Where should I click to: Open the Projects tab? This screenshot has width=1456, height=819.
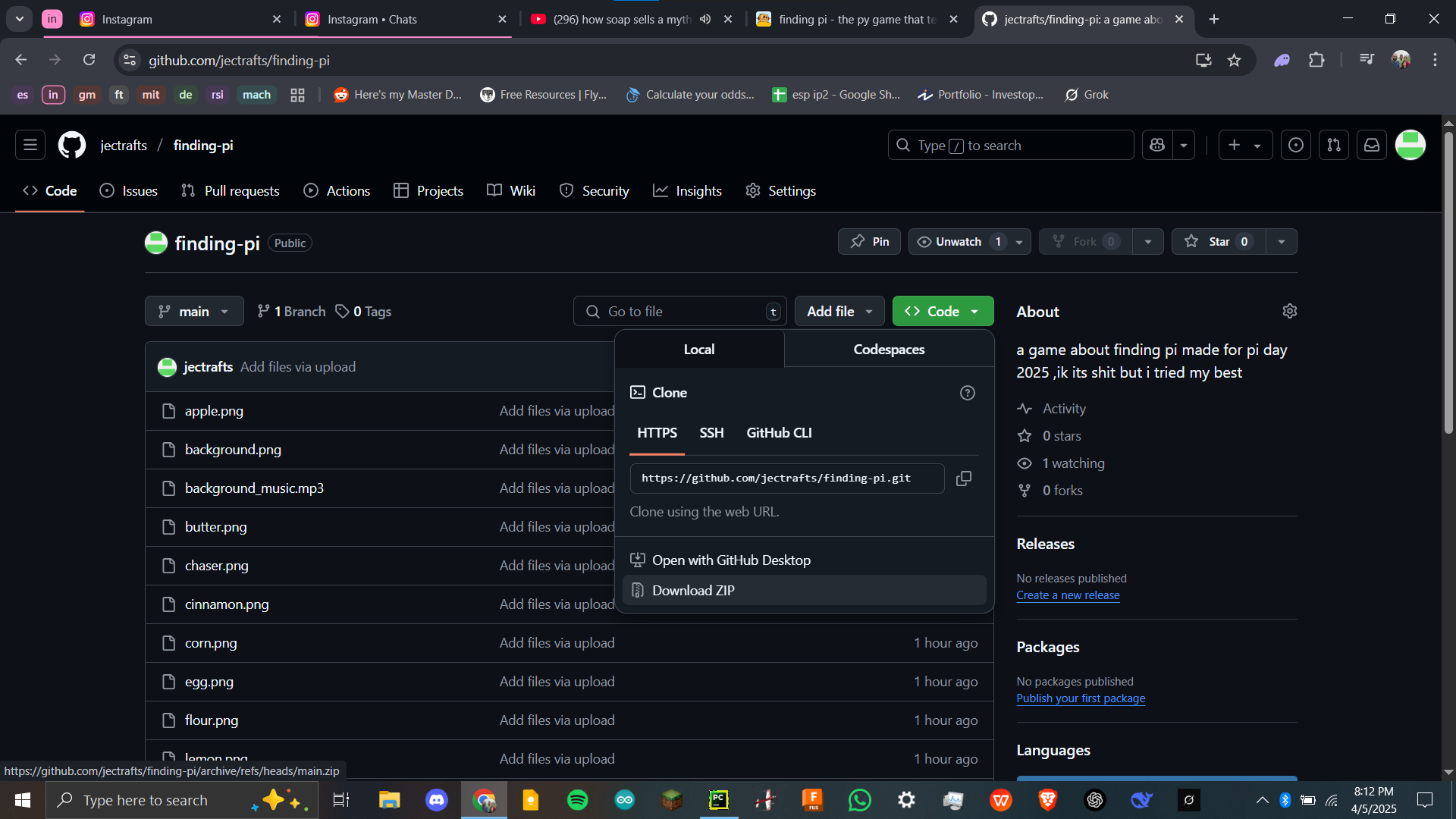(428, 191)
